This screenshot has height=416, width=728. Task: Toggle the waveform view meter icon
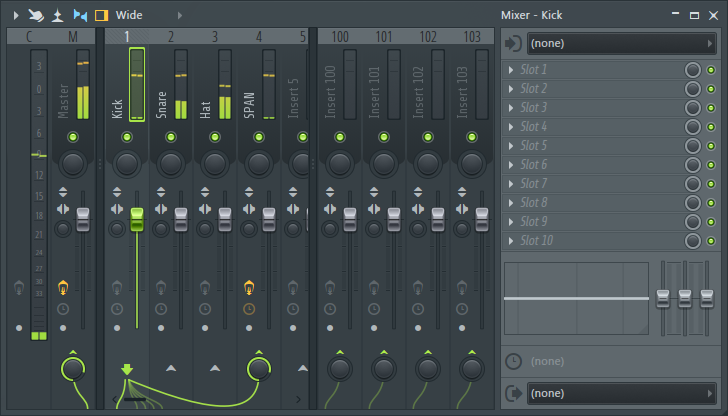pyautogui.click(x=58, y=15)
